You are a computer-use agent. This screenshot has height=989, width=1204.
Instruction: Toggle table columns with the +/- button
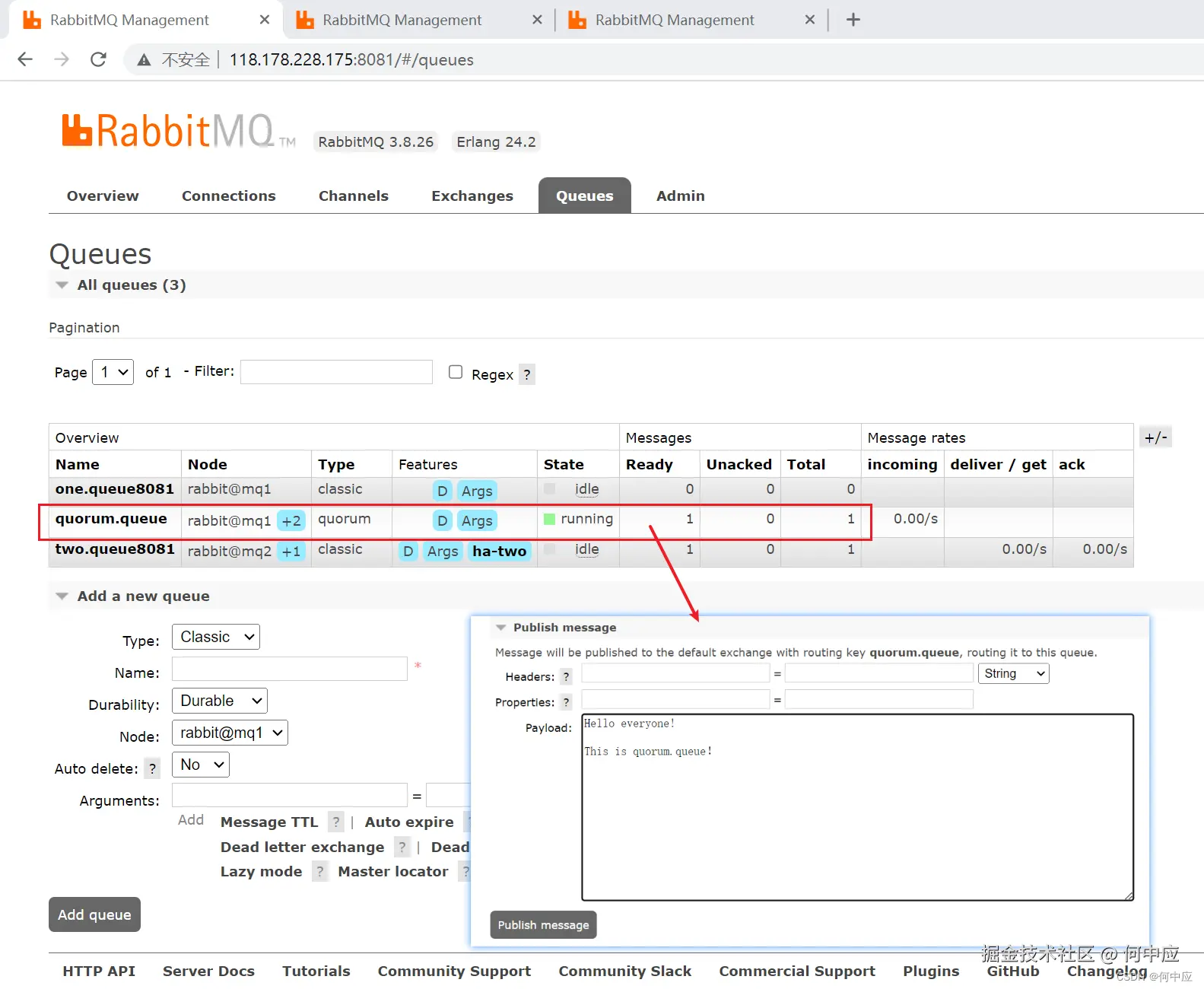[1156, 437]
